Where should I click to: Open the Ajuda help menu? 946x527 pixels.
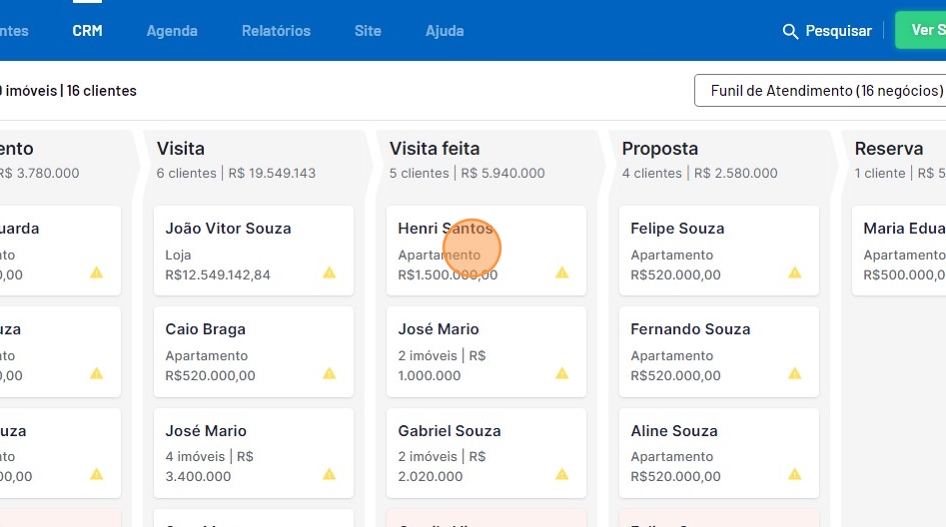click(x=444, y=31)
